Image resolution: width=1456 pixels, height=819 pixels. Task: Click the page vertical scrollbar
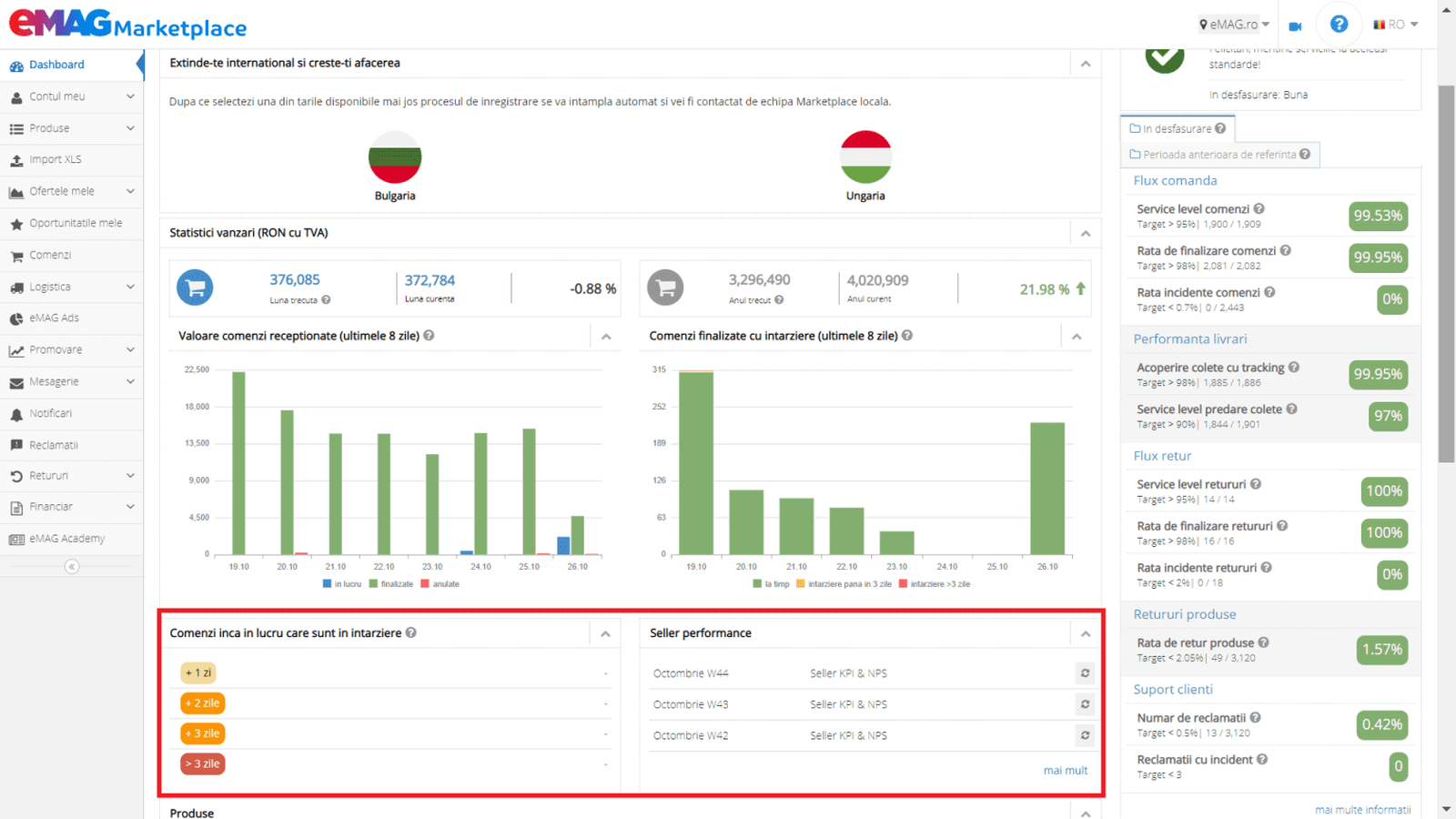1446,273
